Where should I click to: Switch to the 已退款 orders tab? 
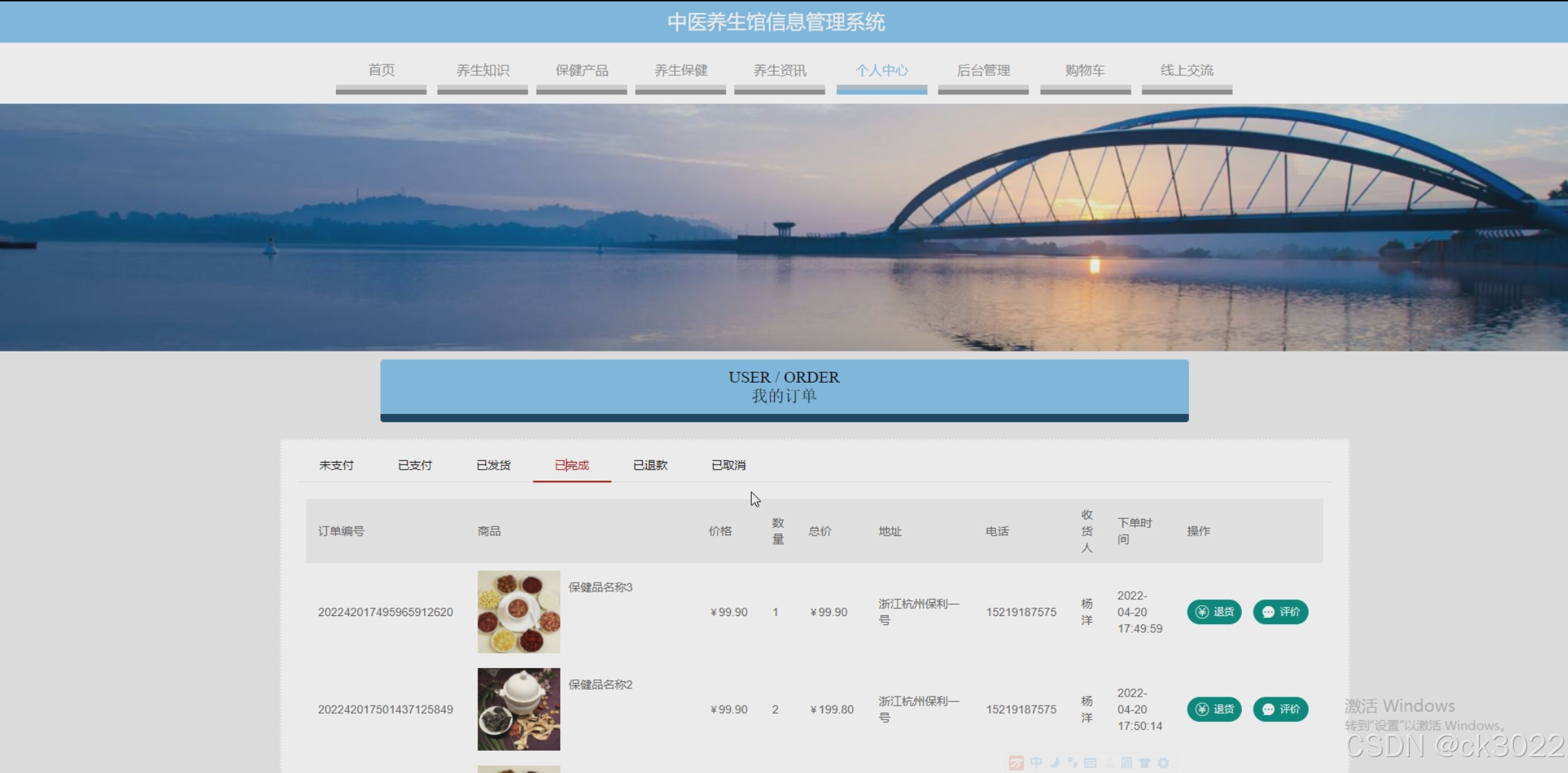[x=650, y=465]
